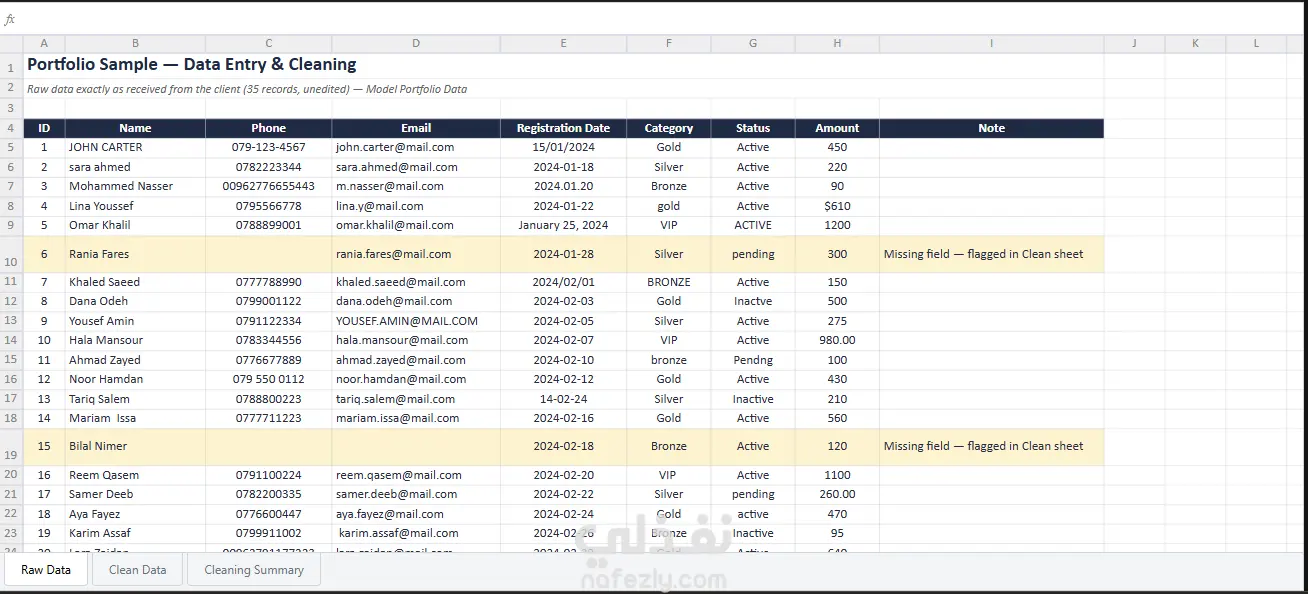Select column G header
Image resolution: width=1308 pixels, height=594 pixels.
(x=753, y=43)
